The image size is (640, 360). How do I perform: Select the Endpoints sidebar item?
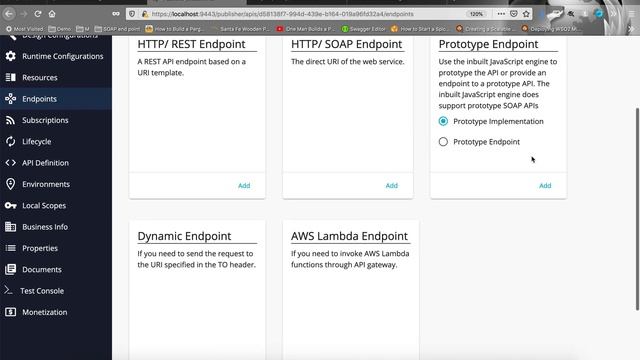(x=56, y=99)
